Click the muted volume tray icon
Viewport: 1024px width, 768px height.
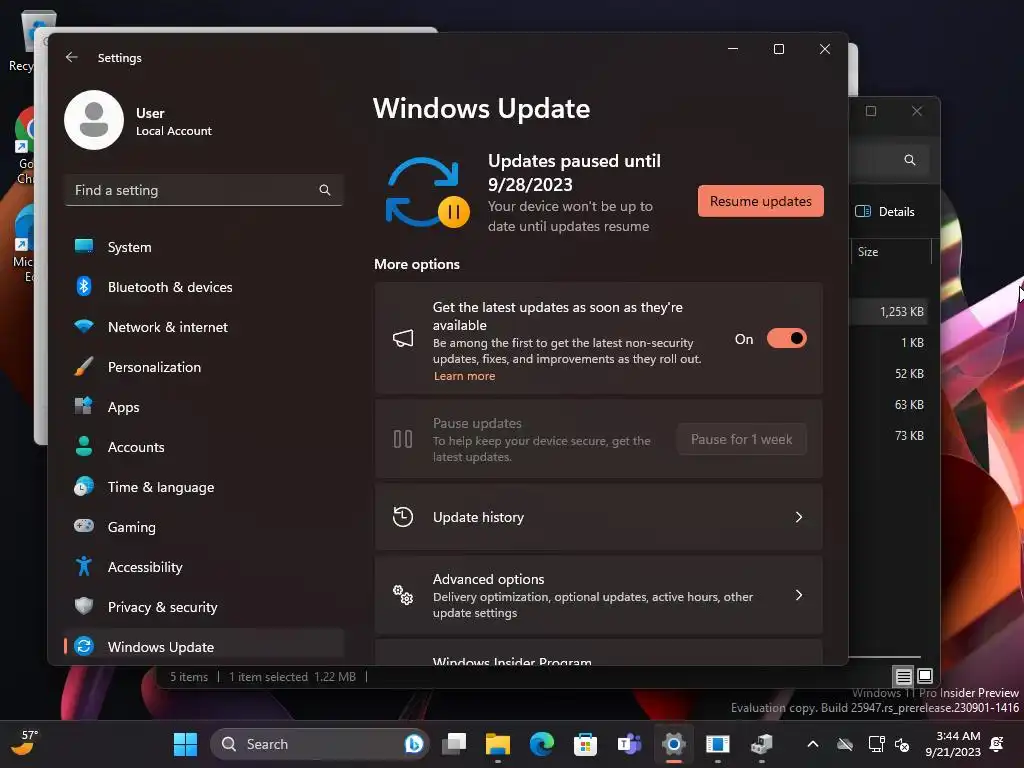[x=903, y=744]
